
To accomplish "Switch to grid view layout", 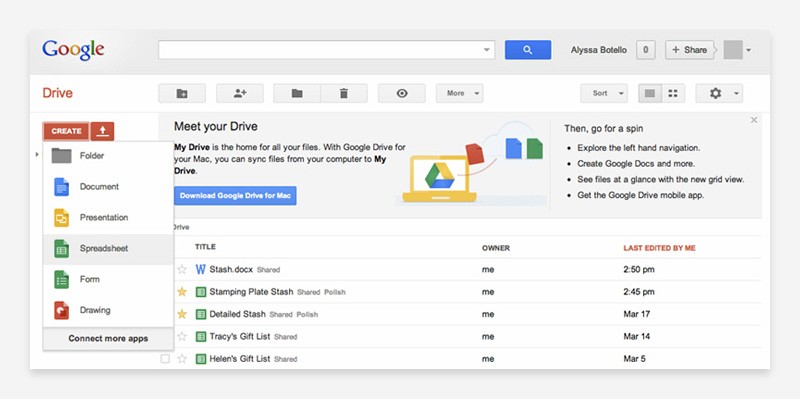I will [673, 93].
